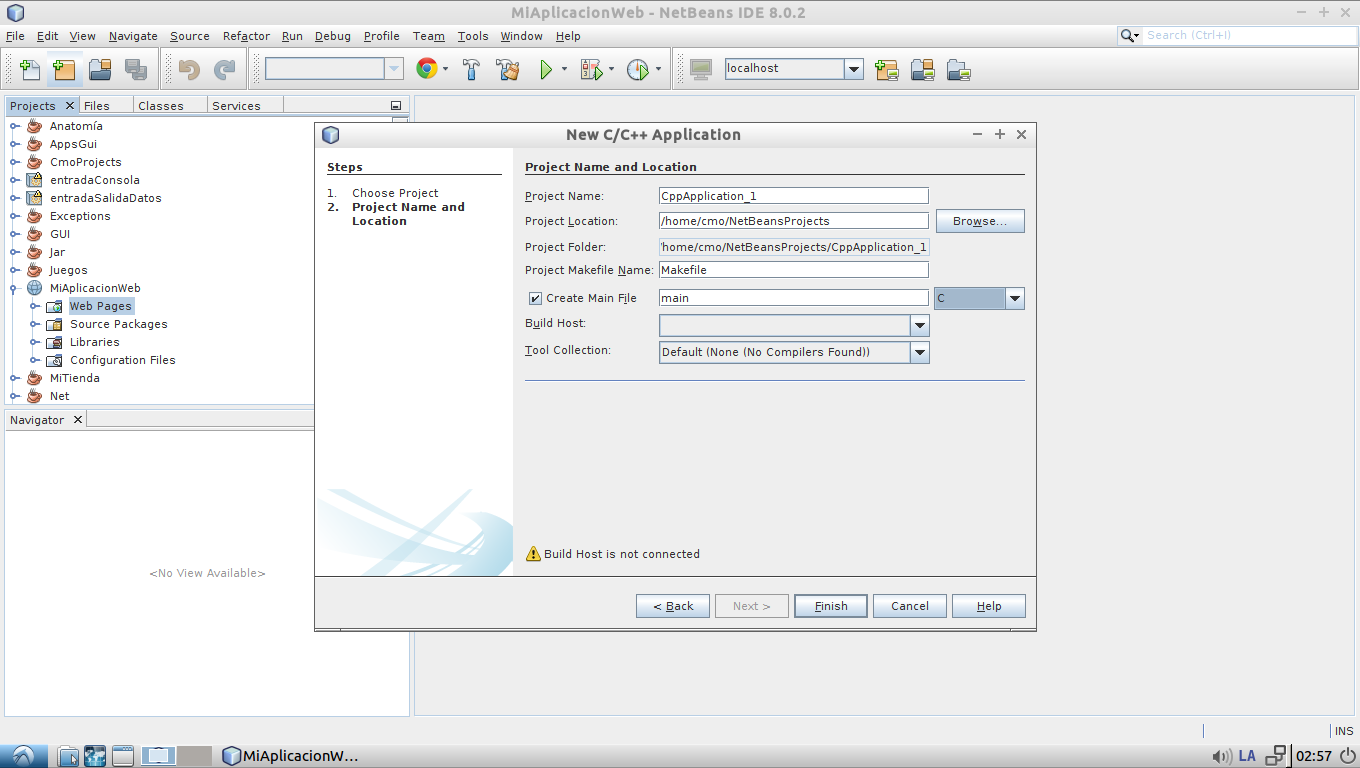Click the New File toolbar icon

coord(30,69)
